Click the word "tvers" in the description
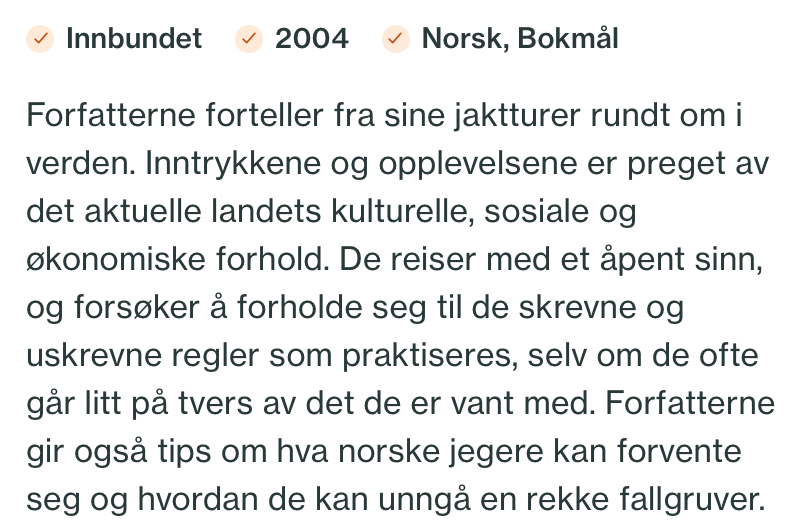Image resolution: width=808 pixels, height=532 pixels. pyautogui.click(x=215, y=404)
